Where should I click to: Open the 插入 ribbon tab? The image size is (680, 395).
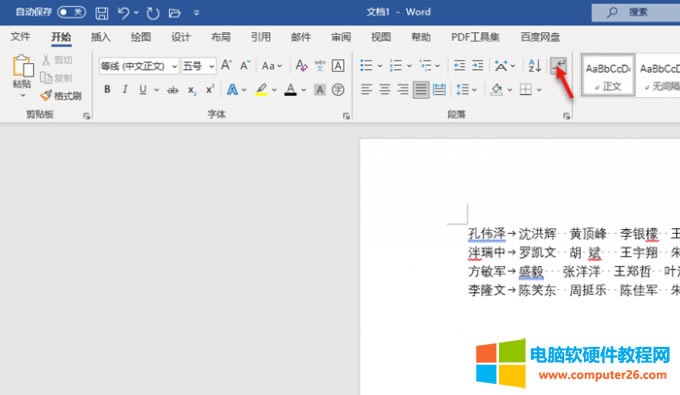(x=101, y=37)
